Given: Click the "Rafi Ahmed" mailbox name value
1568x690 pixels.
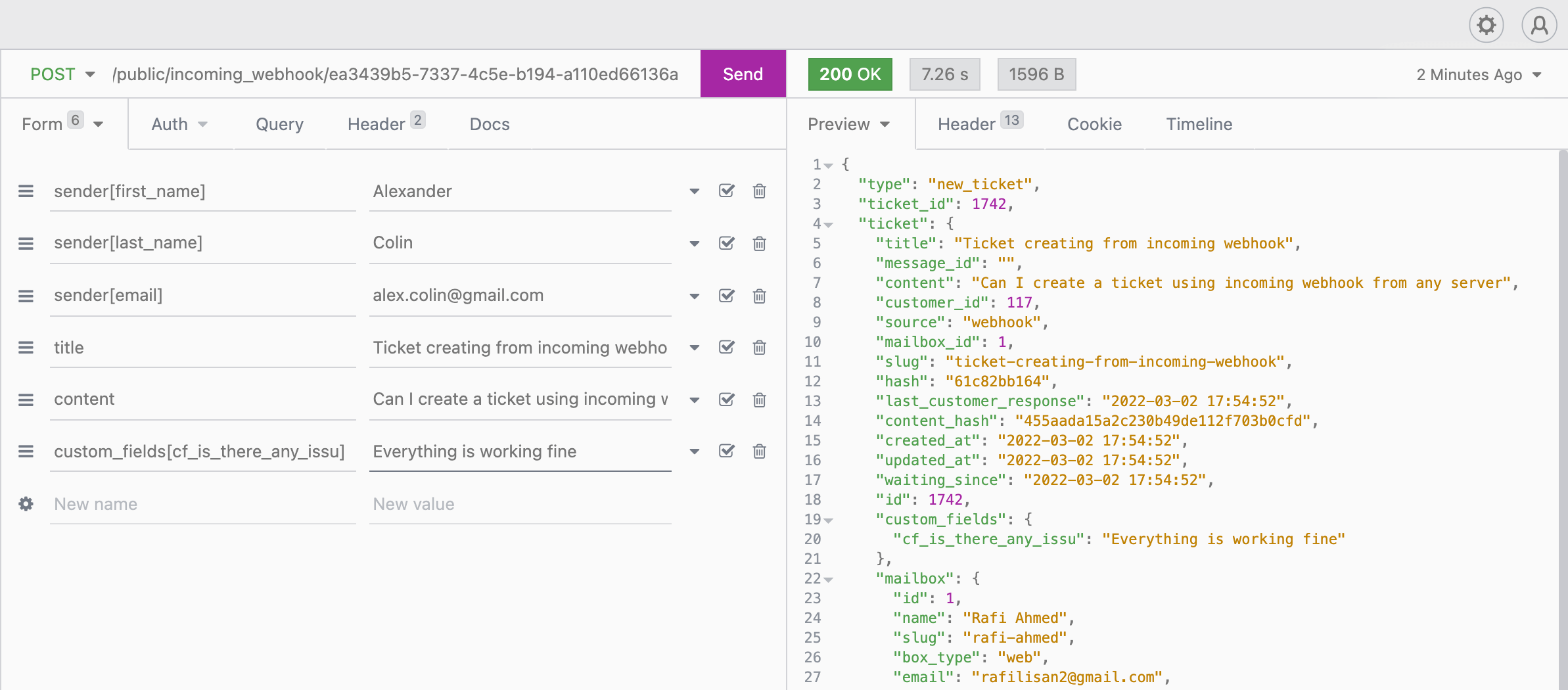Looking at the screenshot, I should (x=1015, y=618).
